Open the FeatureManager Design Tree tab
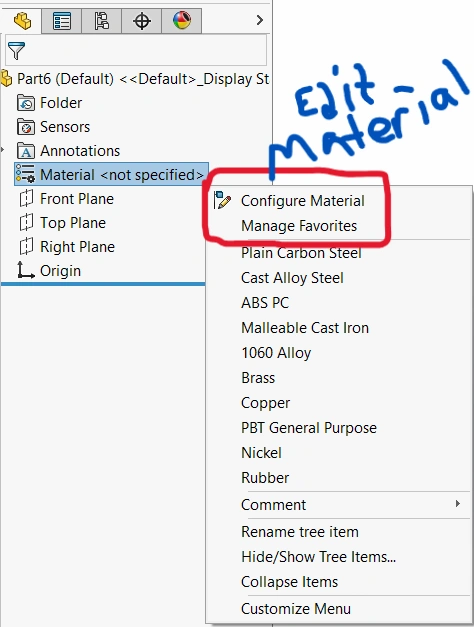The image size is (474, 627). coord(22,20)
